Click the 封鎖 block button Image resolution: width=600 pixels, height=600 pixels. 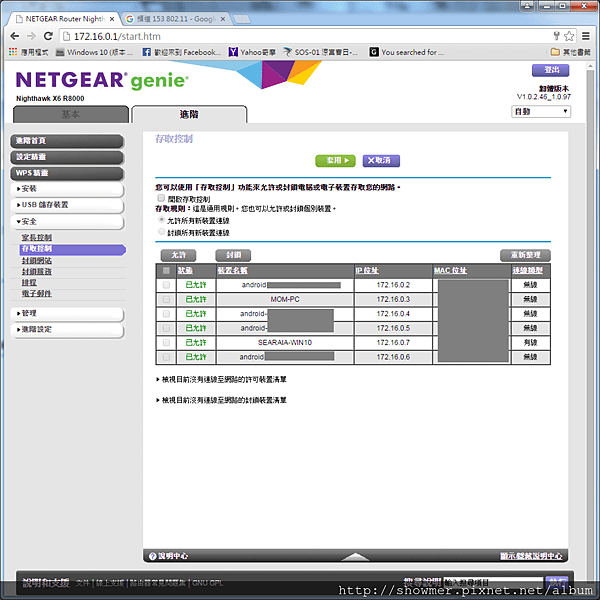(x=233, y=255)
